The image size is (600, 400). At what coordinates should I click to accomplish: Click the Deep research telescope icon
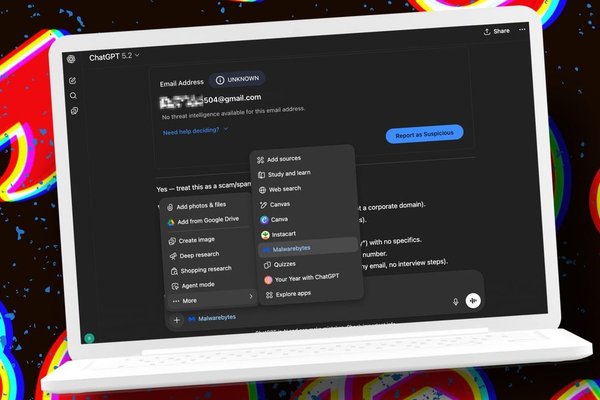[173, 256]
